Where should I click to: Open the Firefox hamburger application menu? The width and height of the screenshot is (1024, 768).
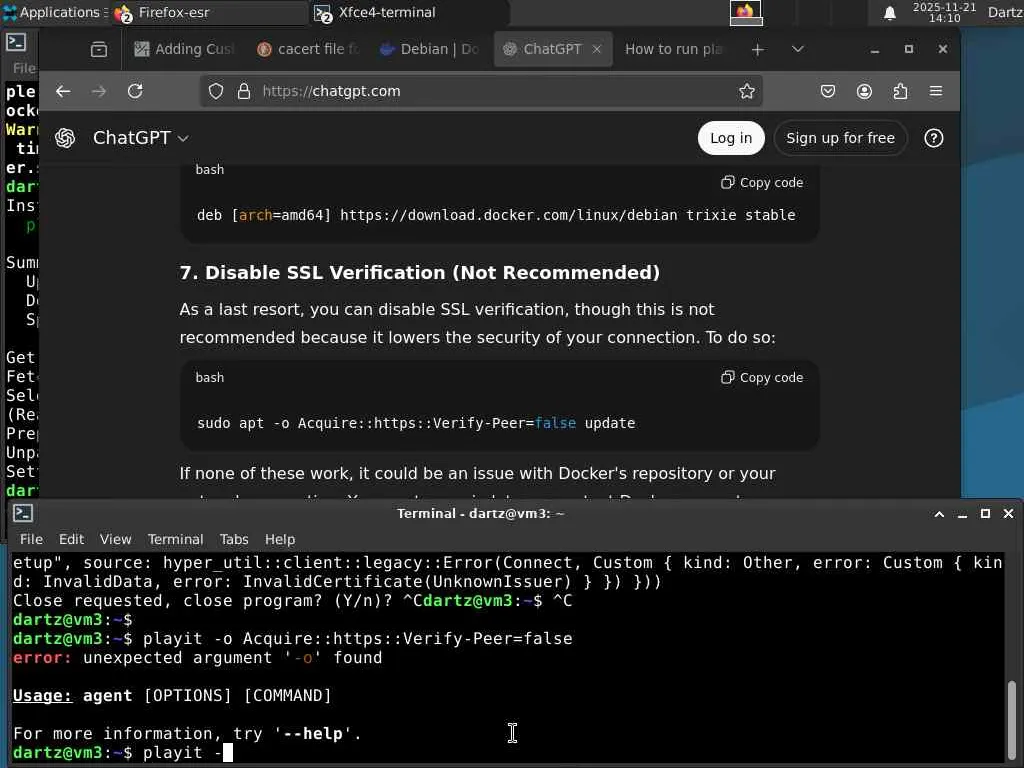936,91
